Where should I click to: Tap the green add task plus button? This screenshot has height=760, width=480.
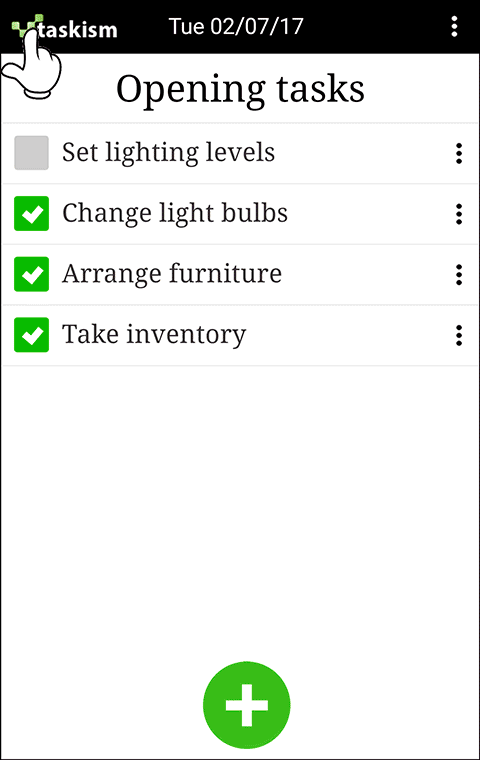click(247, 705)
